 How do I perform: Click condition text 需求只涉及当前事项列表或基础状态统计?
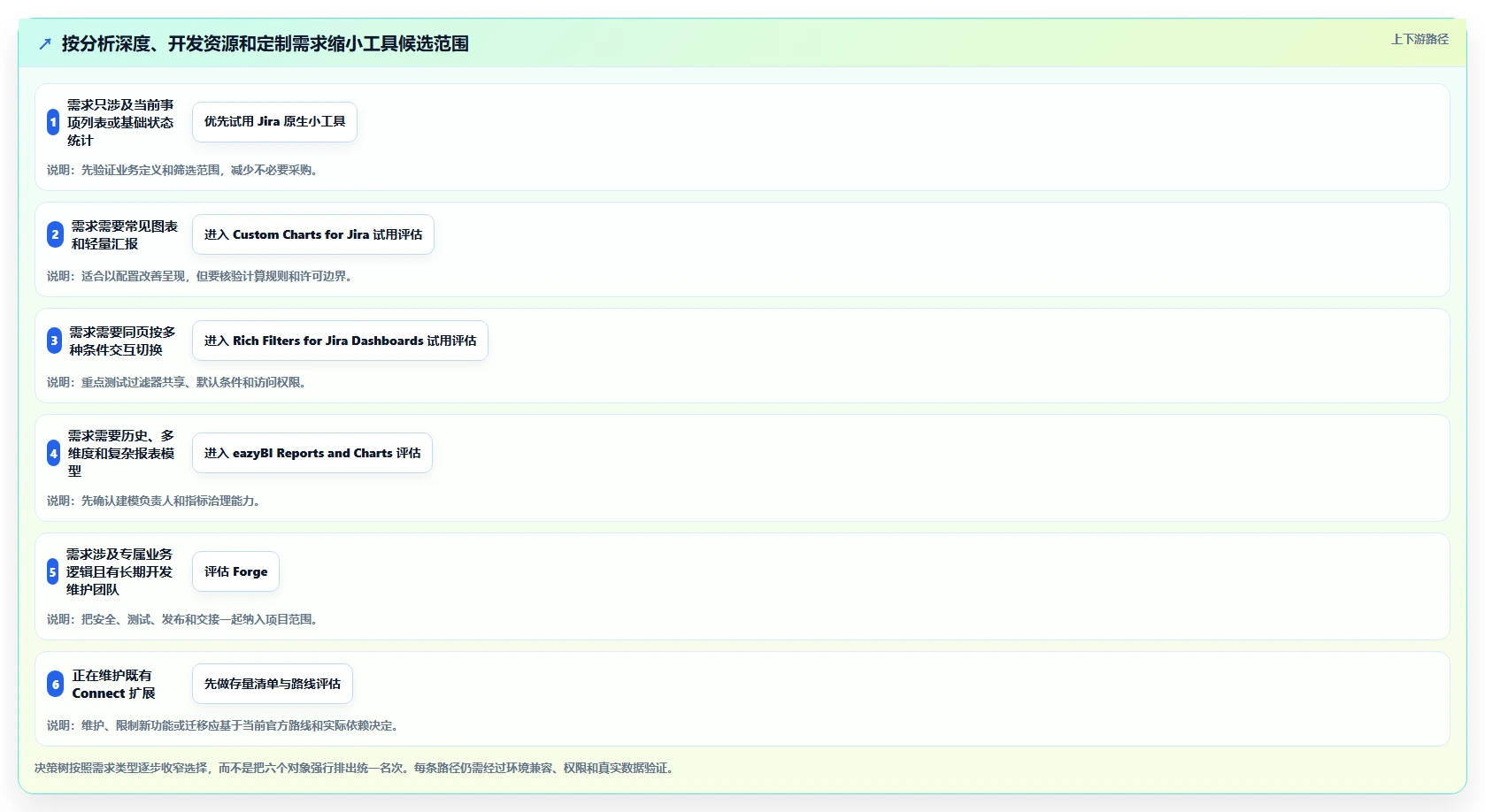point(121,122)
